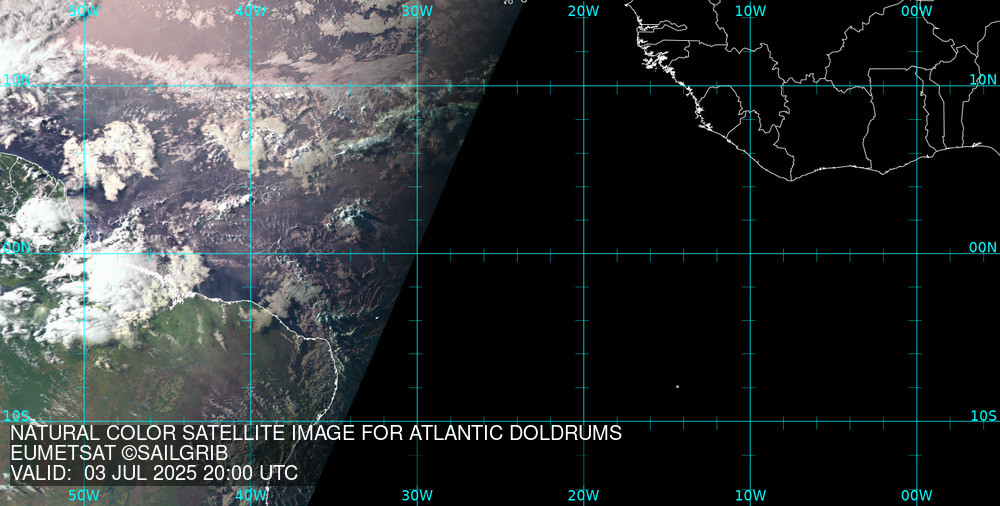The height and width of the screenshot is (506, 1000).
Task: Click the 10W longitude label along the top edge
Action: click(x=750, y=11)
